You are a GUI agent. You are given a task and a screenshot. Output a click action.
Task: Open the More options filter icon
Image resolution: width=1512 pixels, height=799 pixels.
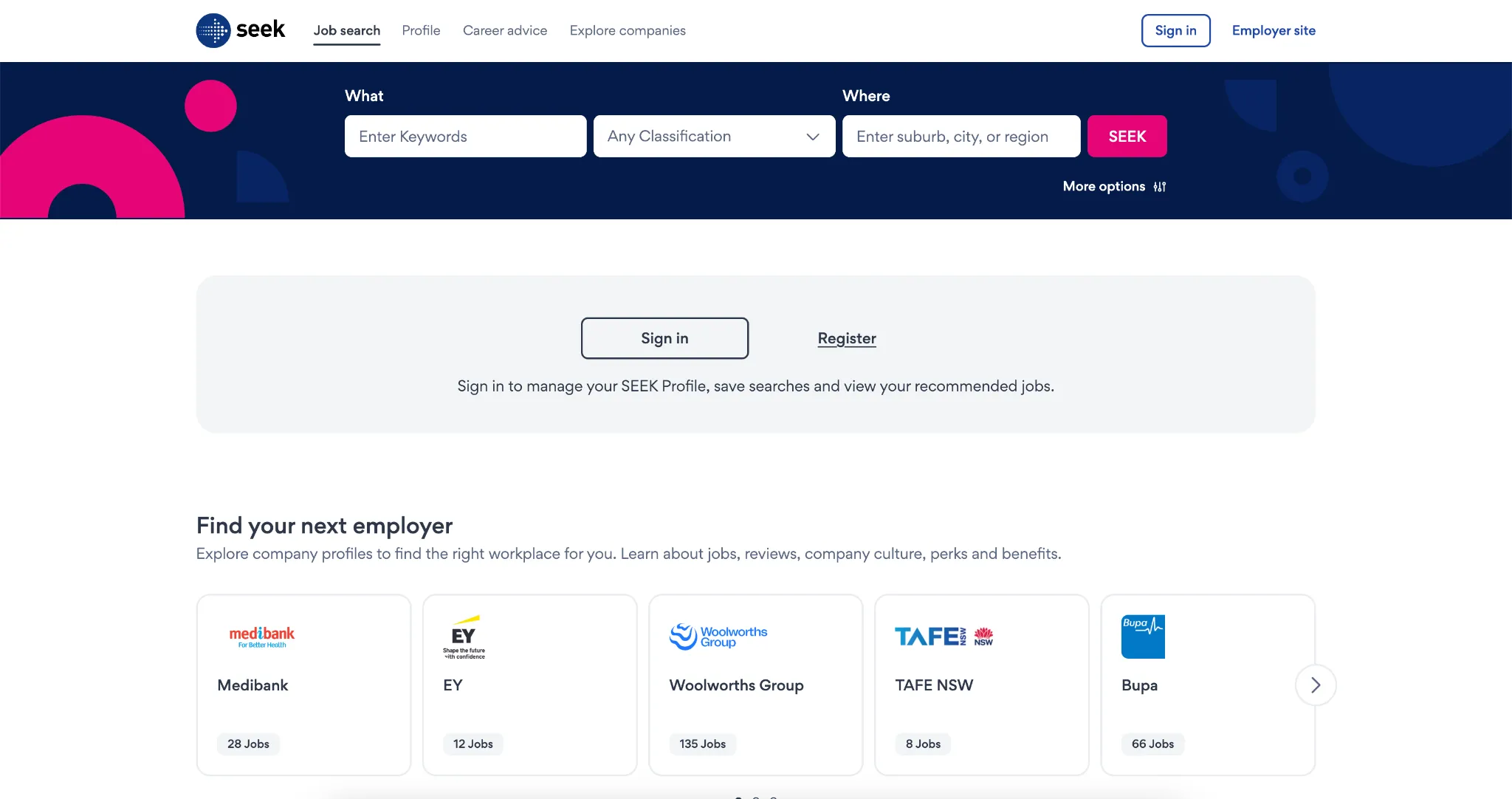[x=1160, y=187]
